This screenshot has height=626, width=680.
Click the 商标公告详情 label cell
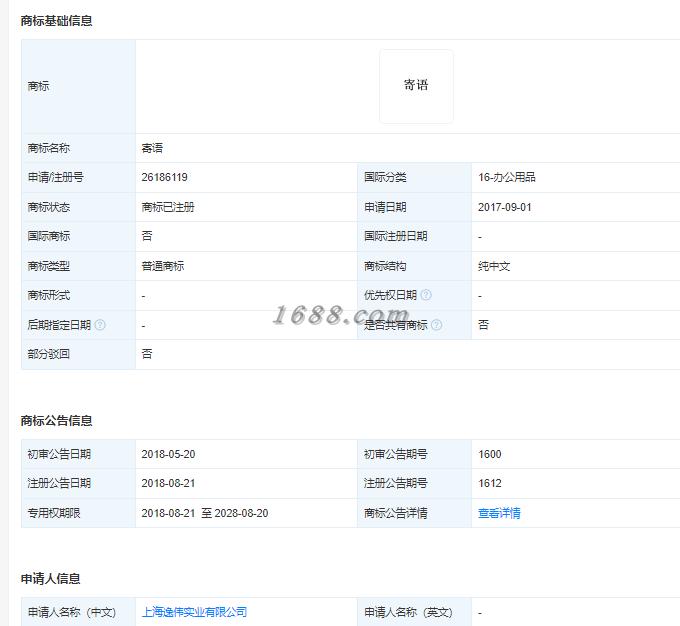click(x=415, y=513)
